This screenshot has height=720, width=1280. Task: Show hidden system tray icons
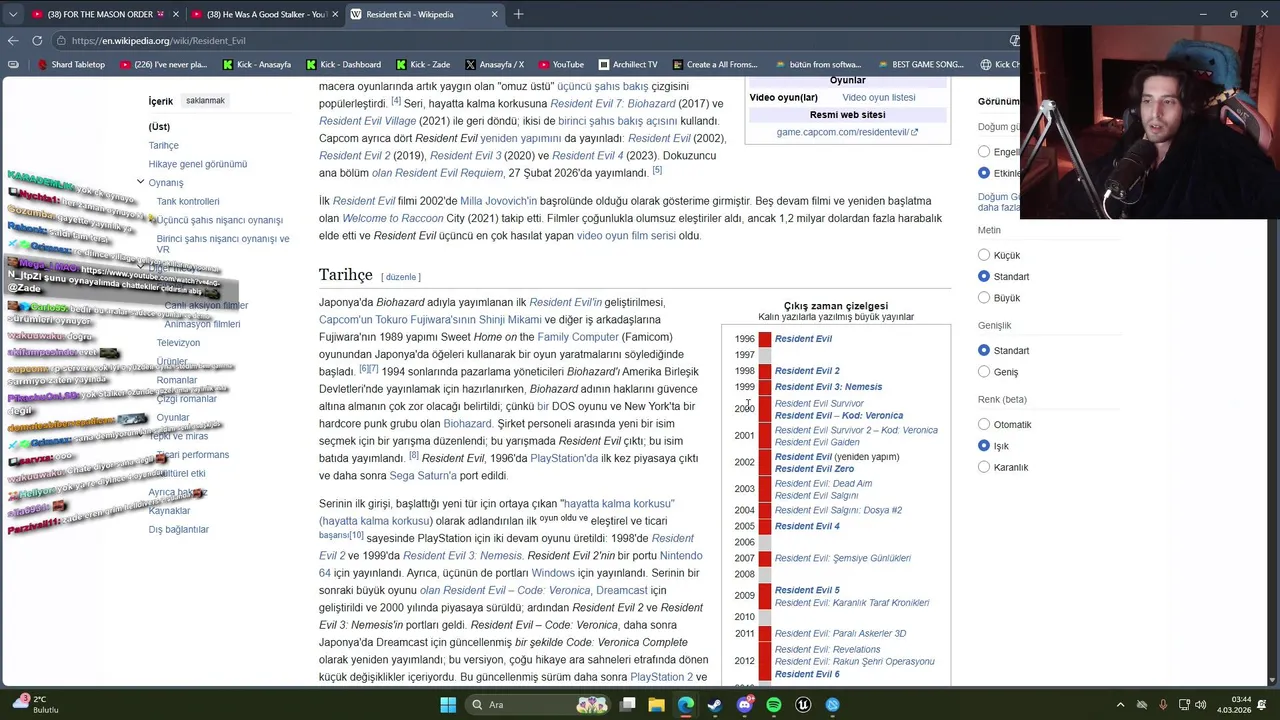(1120, 705)
